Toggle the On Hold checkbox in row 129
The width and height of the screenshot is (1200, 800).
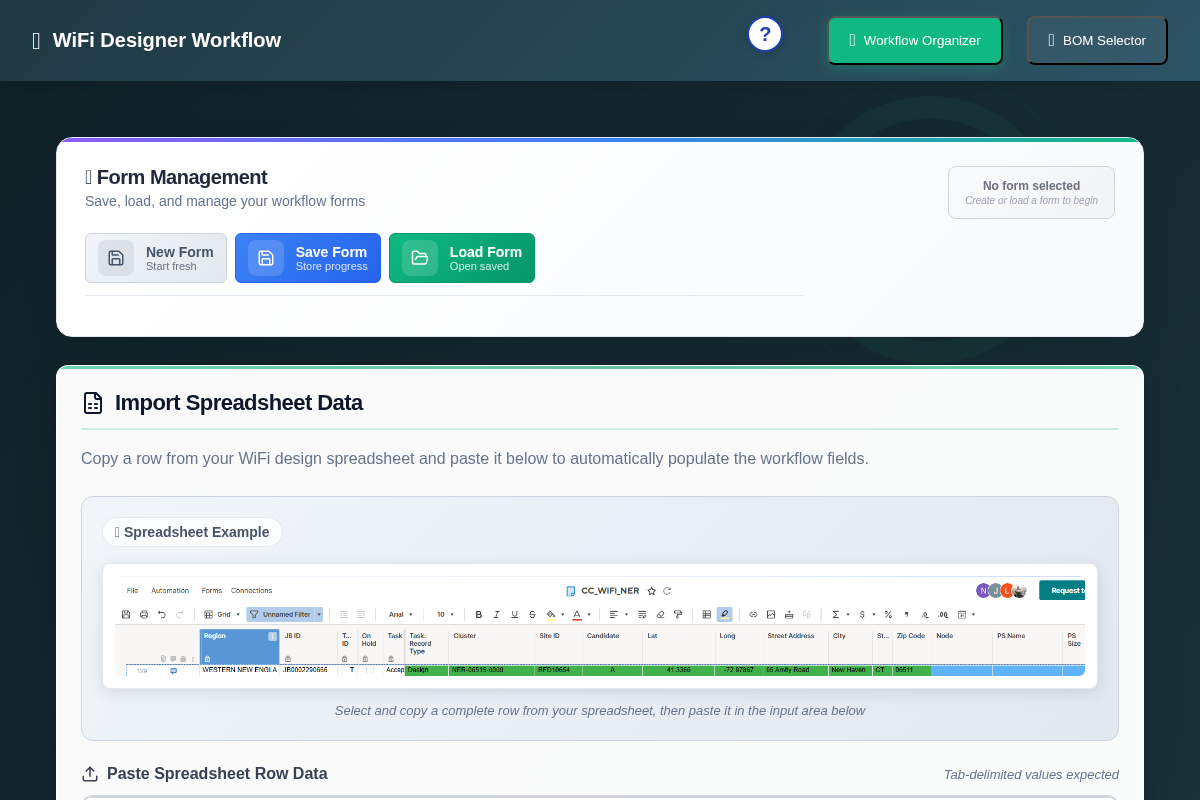(x=369, y=670)
